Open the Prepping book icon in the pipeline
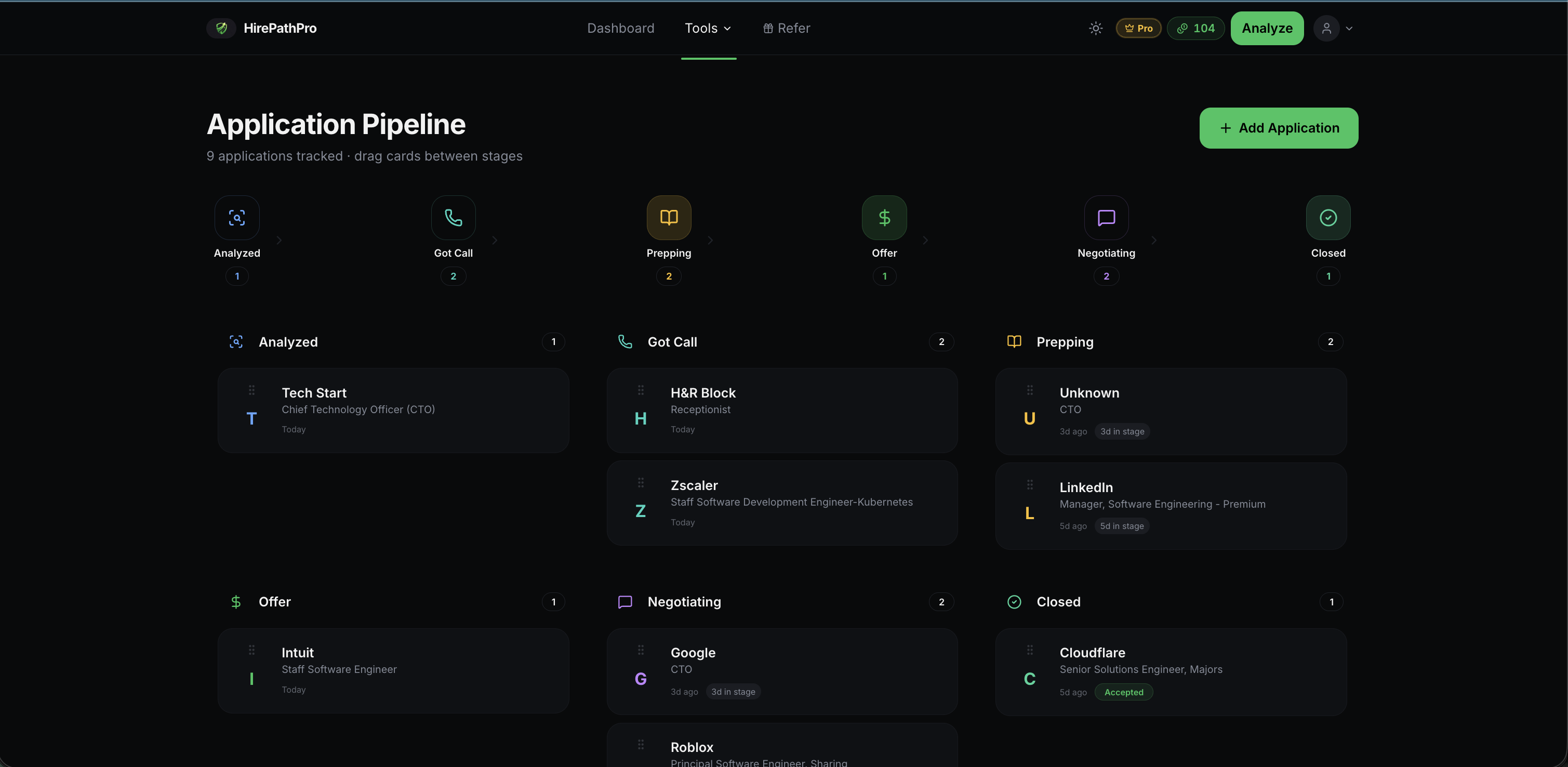The image size is (1568, 767). pos(668,217)
